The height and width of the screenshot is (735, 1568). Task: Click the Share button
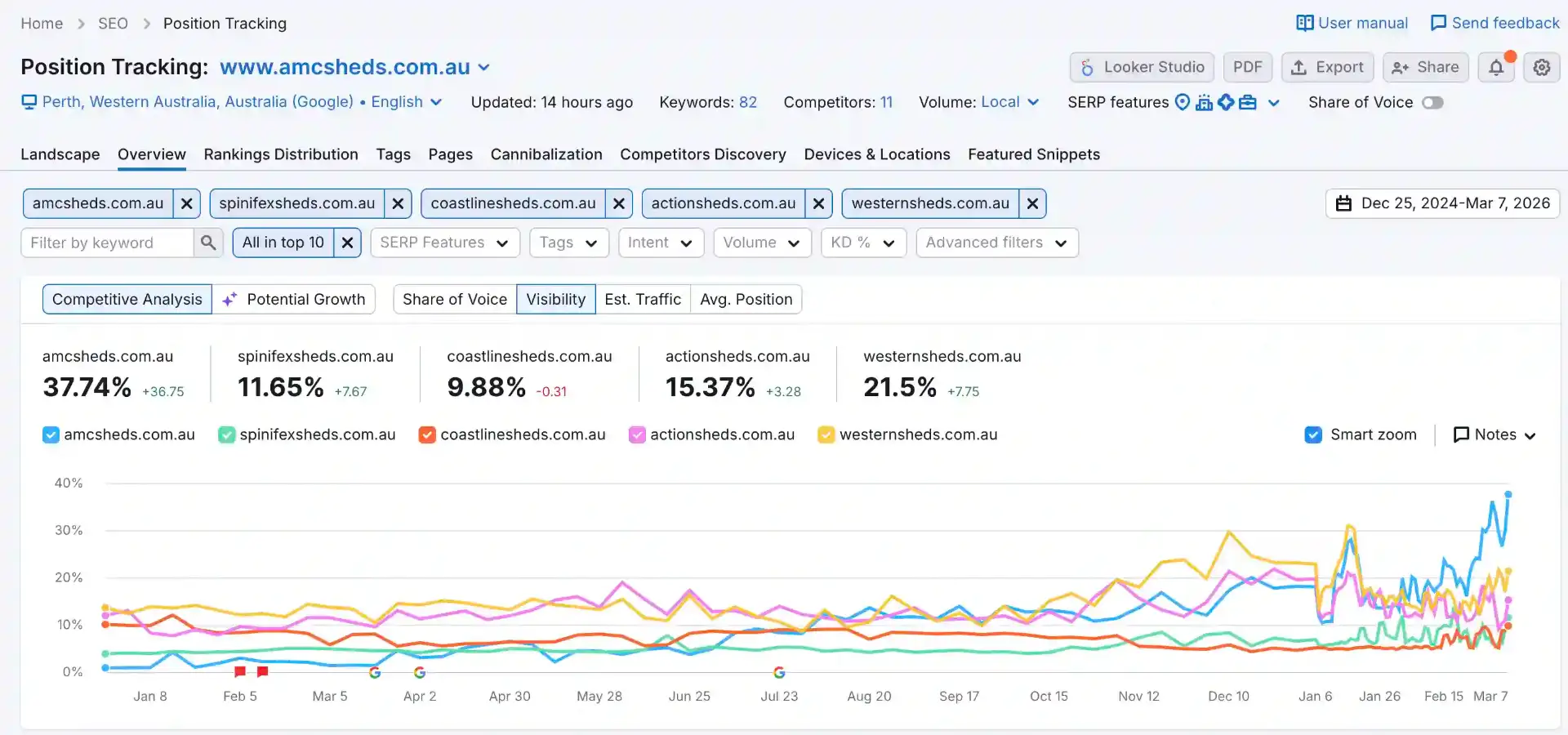[x=1426, y=68]
